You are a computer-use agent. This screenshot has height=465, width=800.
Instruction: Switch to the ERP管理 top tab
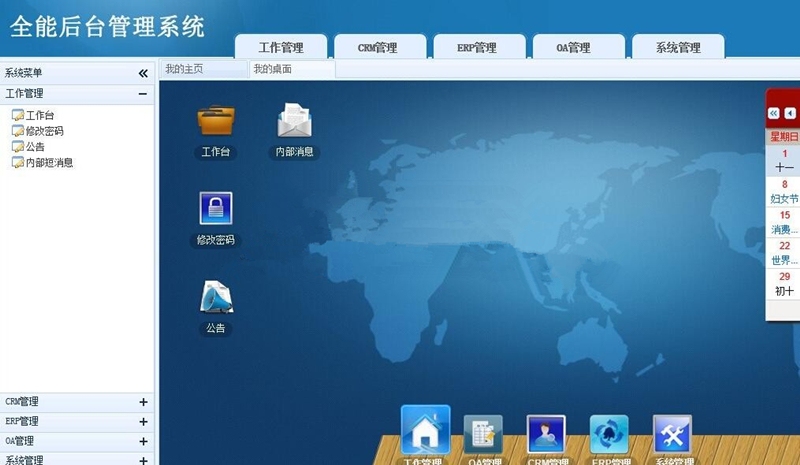point(480,47)
